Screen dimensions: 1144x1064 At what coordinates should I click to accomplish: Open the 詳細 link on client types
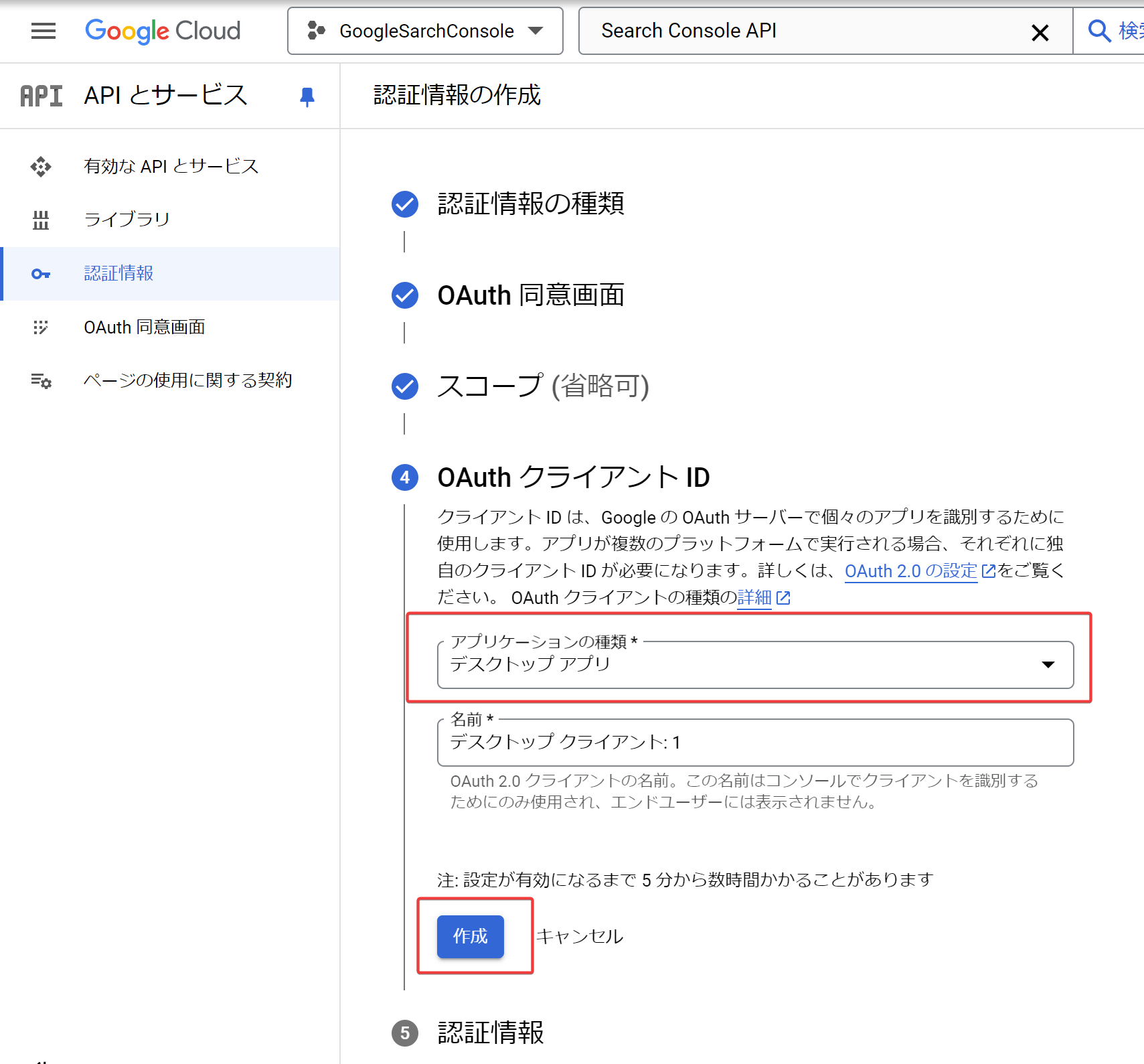754,597
